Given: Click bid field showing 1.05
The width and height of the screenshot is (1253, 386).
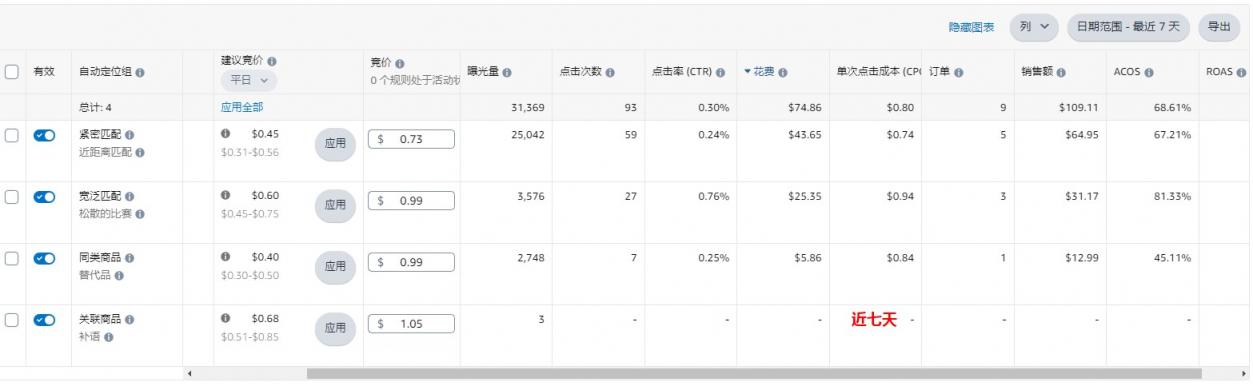Looking at the screenshot, I should coord(411,323).
